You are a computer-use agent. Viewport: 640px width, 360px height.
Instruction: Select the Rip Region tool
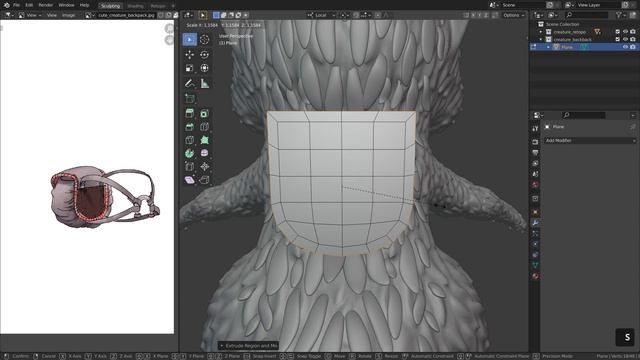pyautogui.click(x=204, y=180)
